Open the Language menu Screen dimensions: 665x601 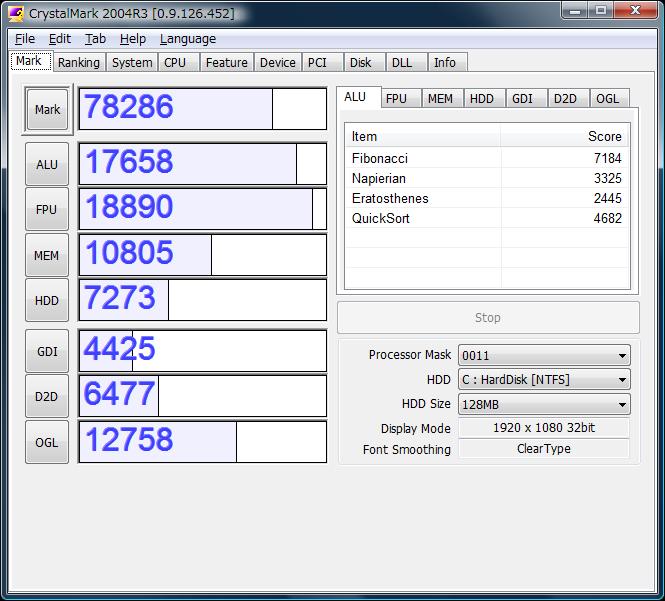[187, 38]
